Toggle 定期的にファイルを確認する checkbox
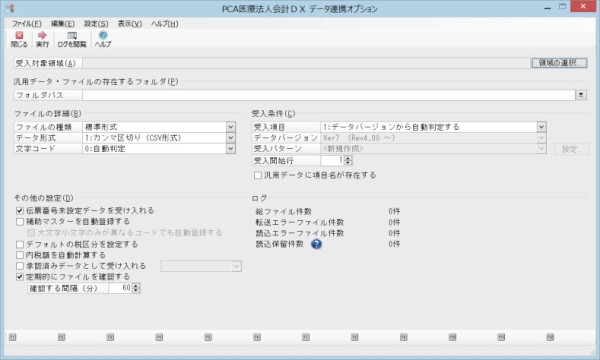The width and height of the screenshot is (600, 360). click(x=20, y=277)
